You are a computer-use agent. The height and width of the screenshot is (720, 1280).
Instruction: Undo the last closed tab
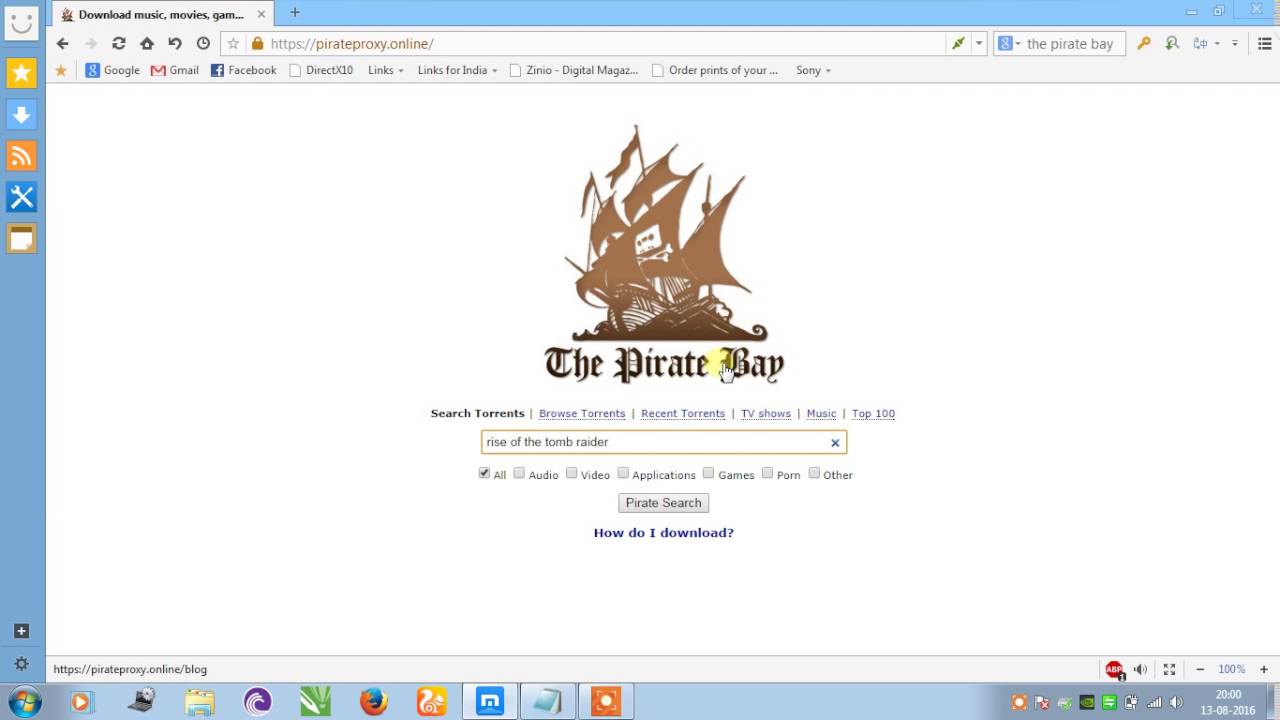(x=175, y=44)
